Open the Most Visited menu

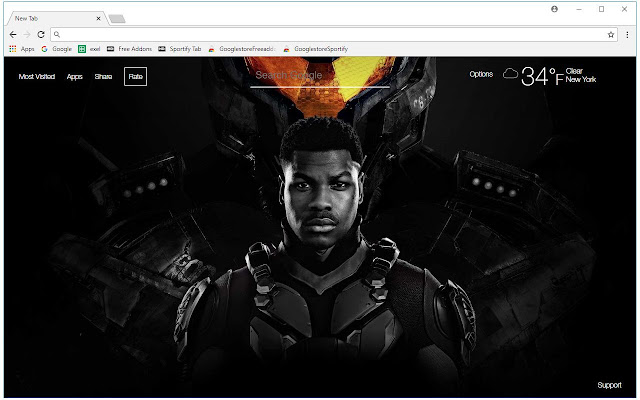[37, 77]
